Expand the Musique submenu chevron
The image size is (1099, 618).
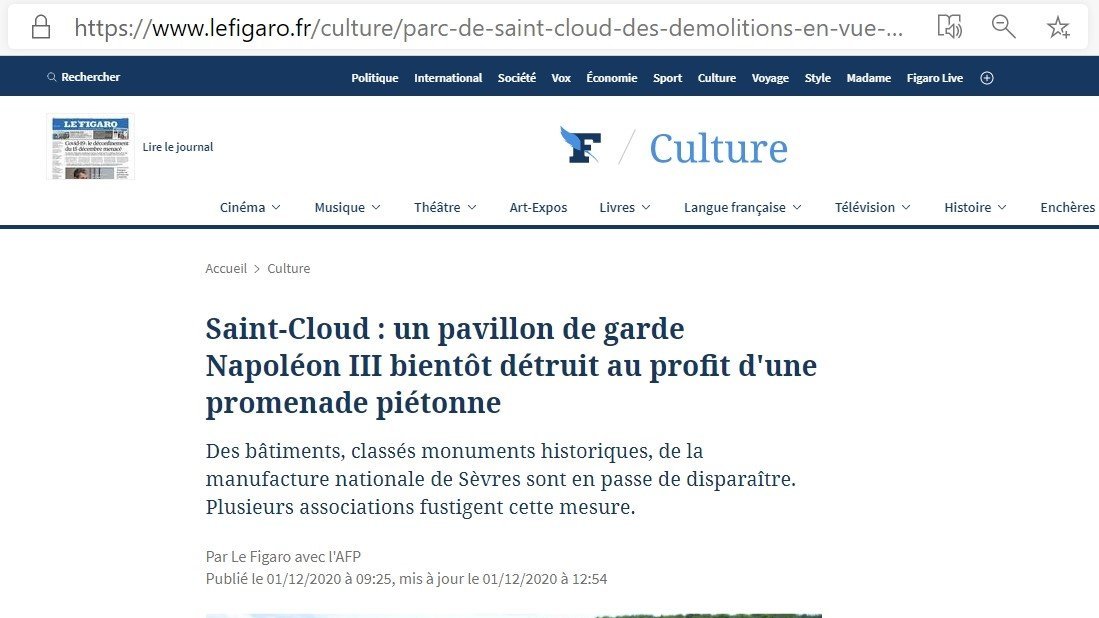[376, 207]
